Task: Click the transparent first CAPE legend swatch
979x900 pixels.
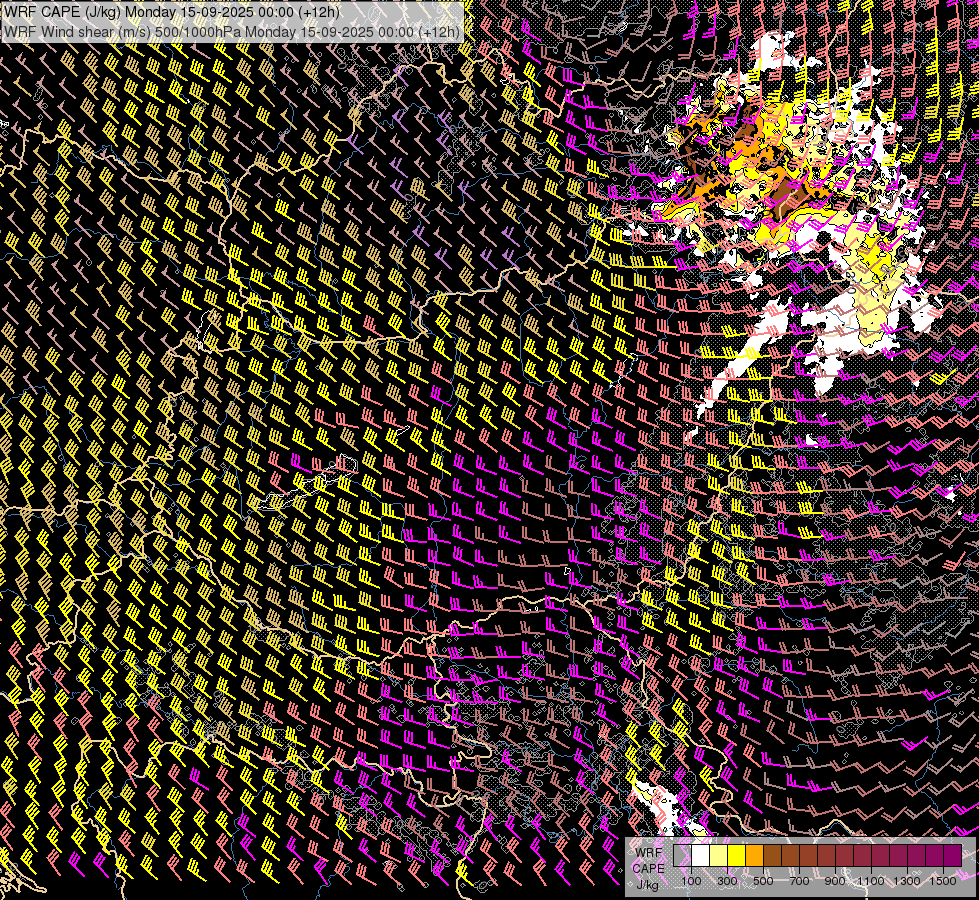Action: (x=682, y=855)
